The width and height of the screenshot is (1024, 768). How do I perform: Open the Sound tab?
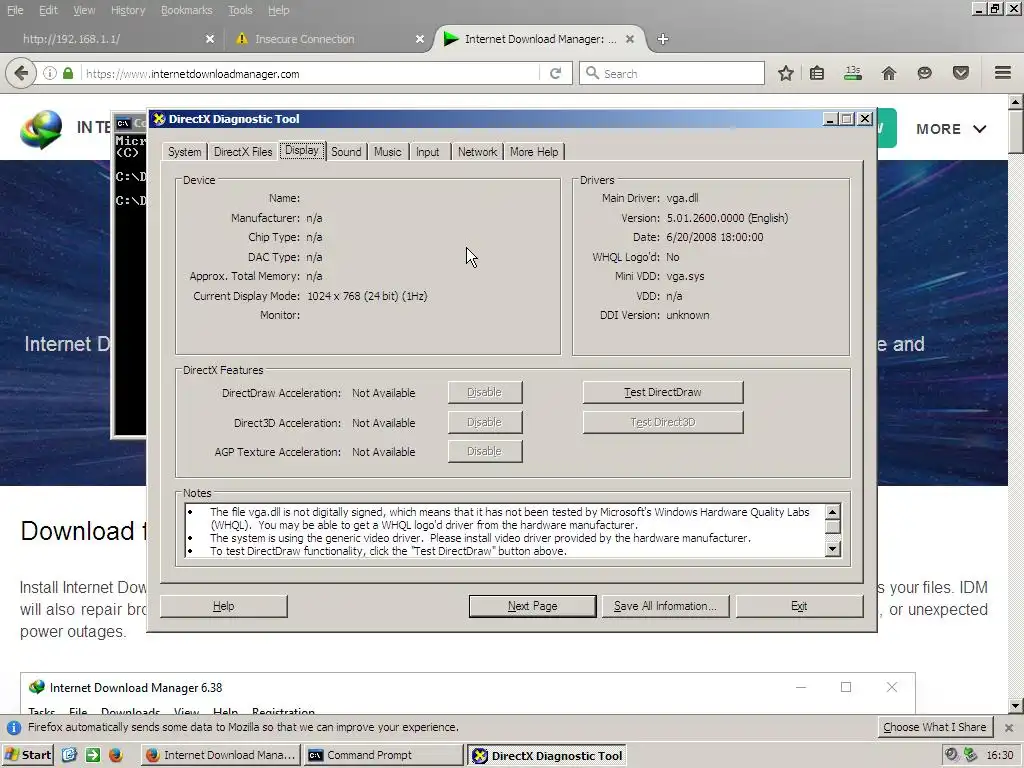pos(345,152)
